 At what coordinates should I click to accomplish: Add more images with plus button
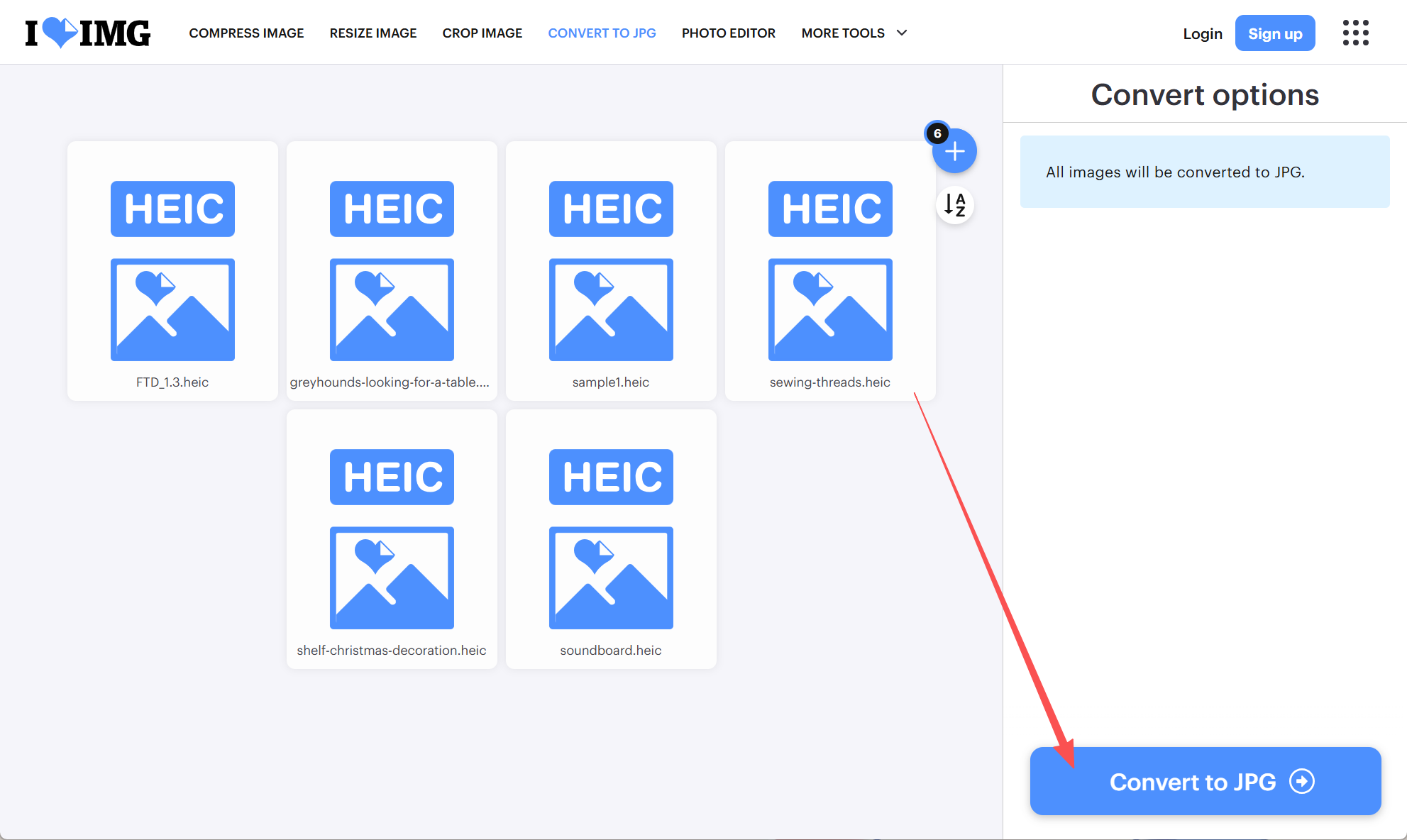click(x=954, y=151)
